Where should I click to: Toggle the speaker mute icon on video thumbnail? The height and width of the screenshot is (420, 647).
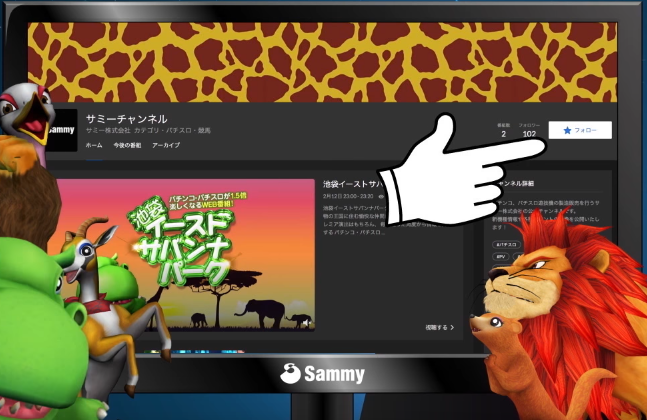(306, 323)
